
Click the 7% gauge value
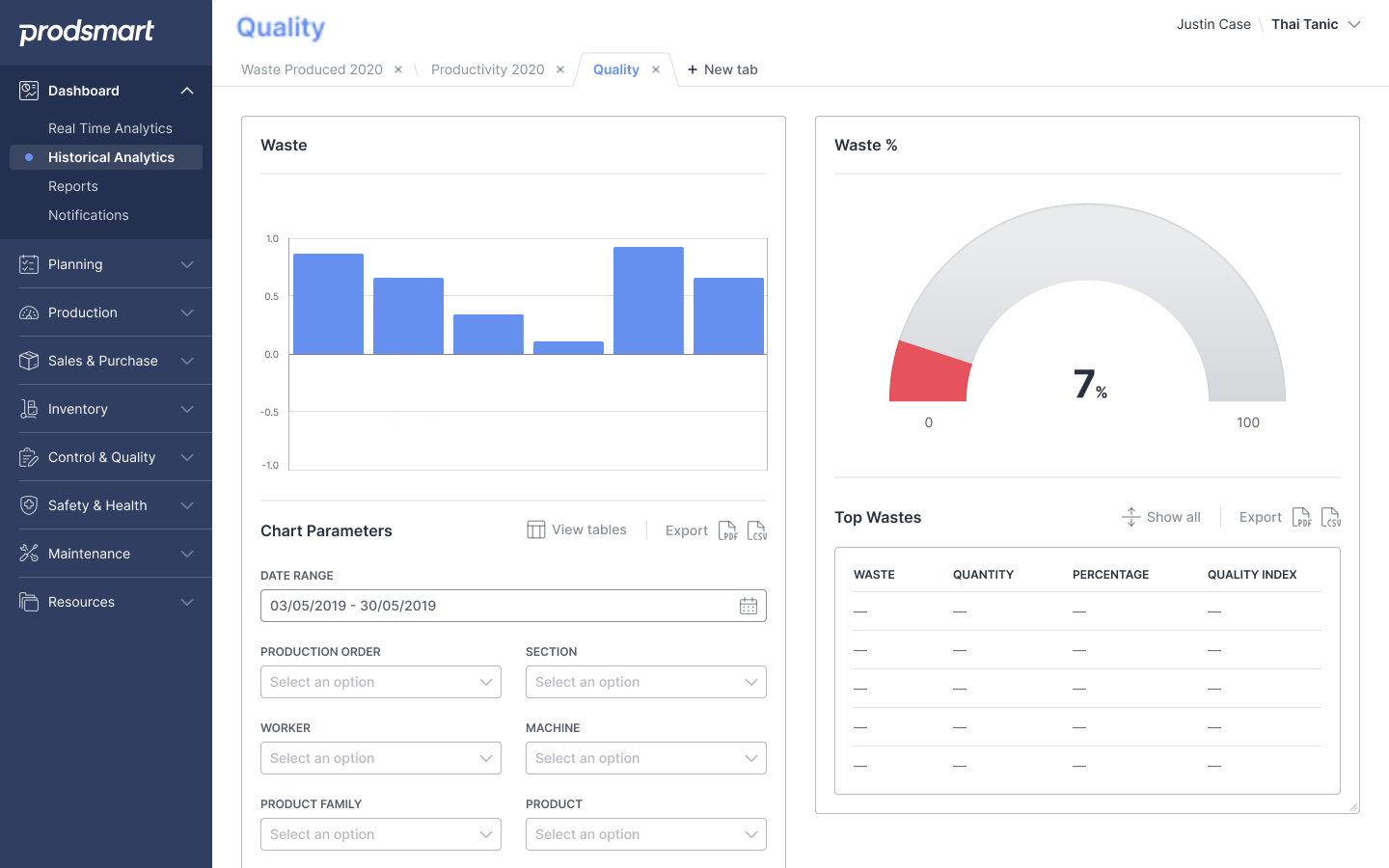click(1090, 384)
